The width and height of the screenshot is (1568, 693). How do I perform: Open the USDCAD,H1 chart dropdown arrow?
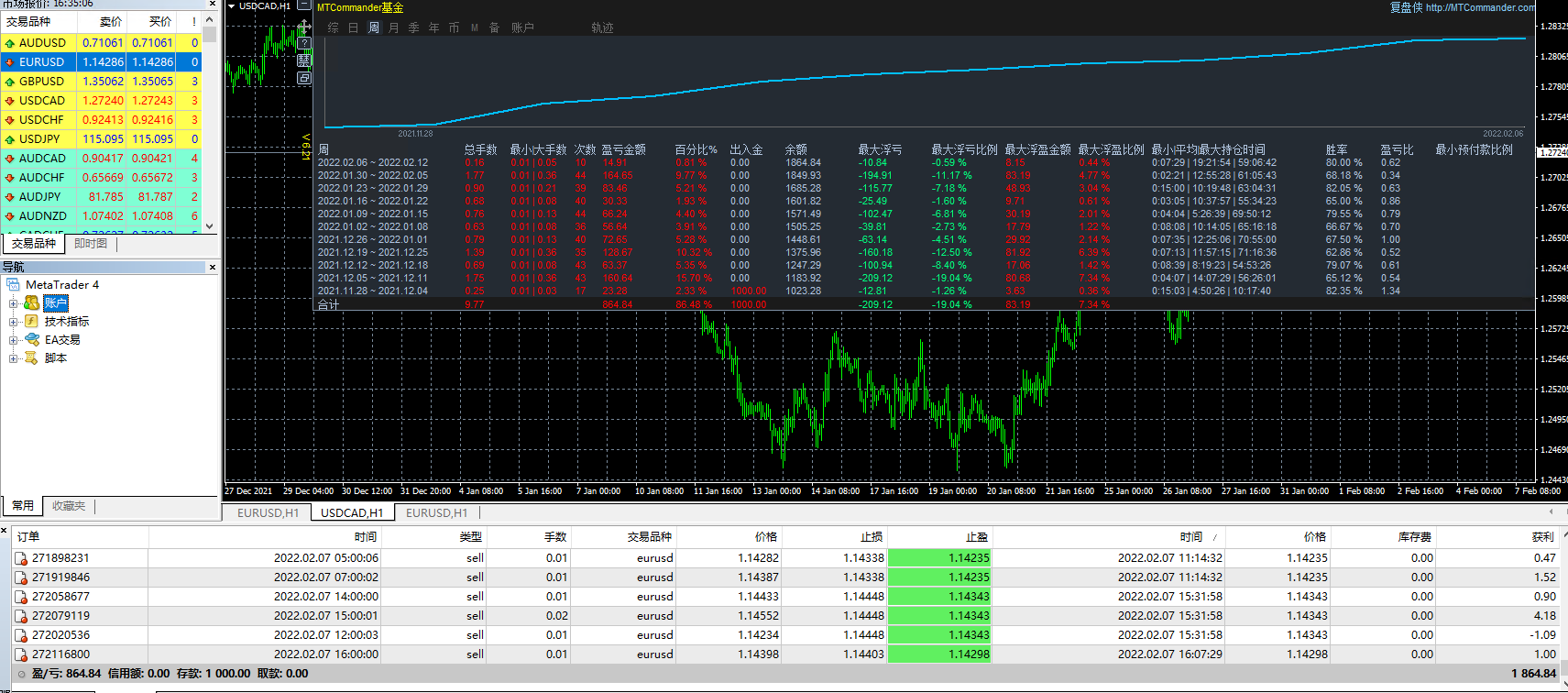point(232,5)
